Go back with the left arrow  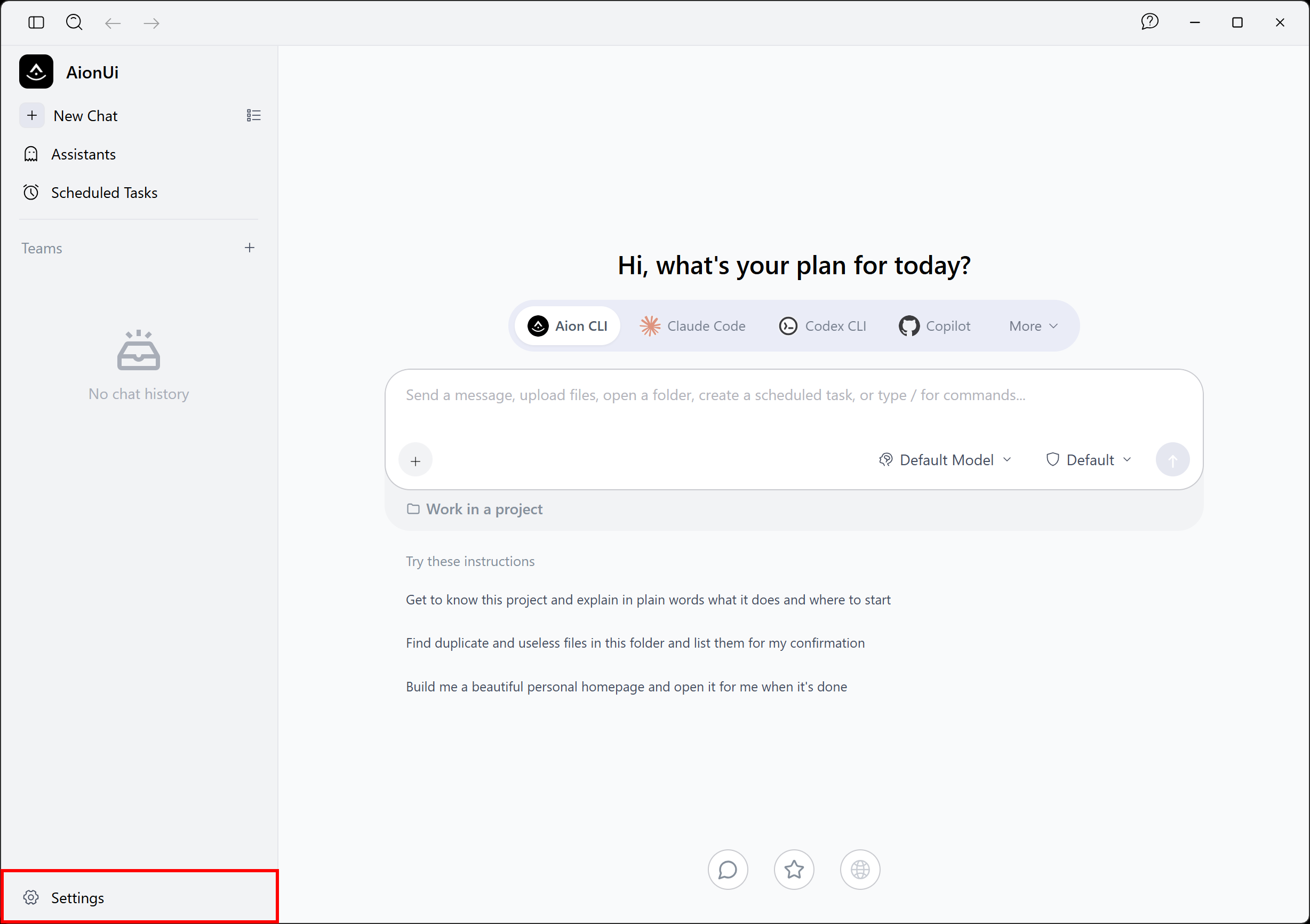coord(113,23)
